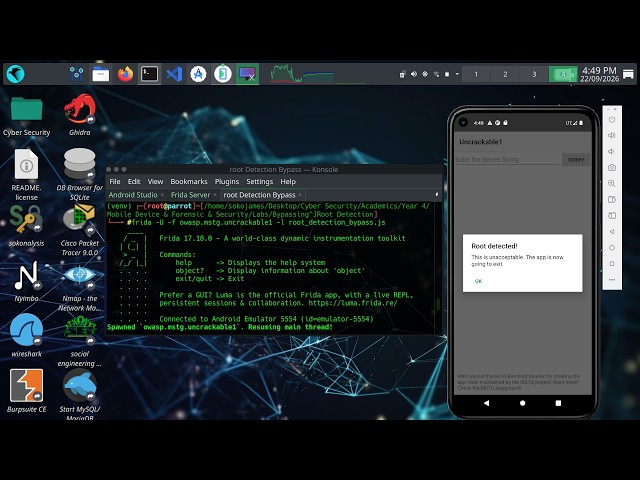Launch Burpsuite CE from the desktop

click(27, 391)
